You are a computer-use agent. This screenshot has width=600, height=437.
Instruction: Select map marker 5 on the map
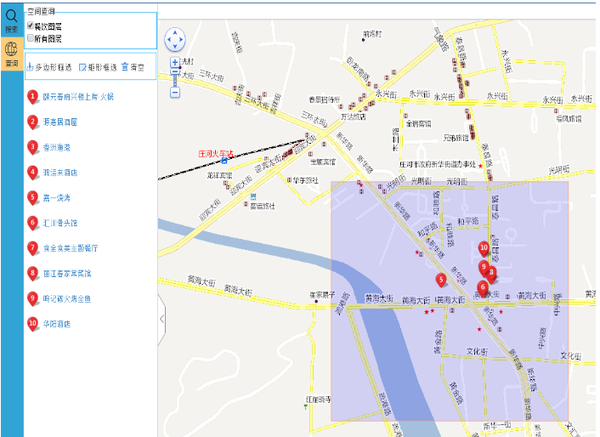(441, 280)
